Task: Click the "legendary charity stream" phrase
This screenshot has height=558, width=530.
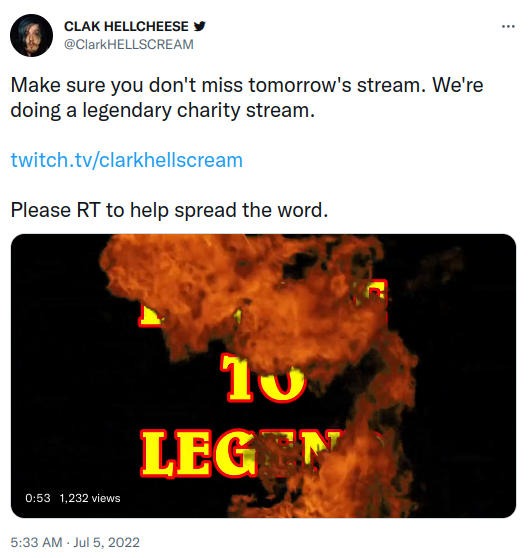Action: tap(199, 110)
